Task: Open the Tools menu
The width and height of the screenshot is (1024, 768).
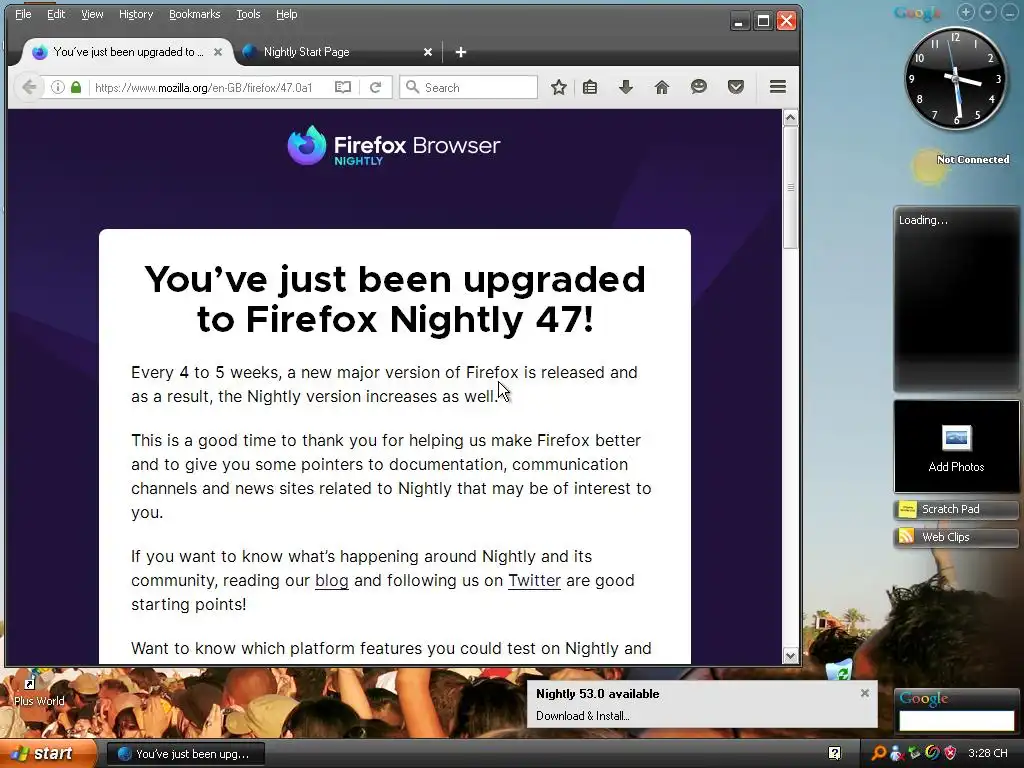Action: pos(248,14)
